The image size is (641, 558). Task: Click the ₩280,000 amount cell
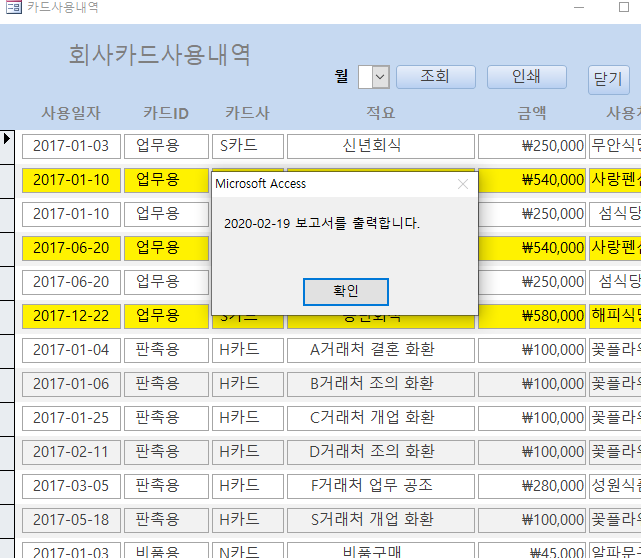pos(532,486)
